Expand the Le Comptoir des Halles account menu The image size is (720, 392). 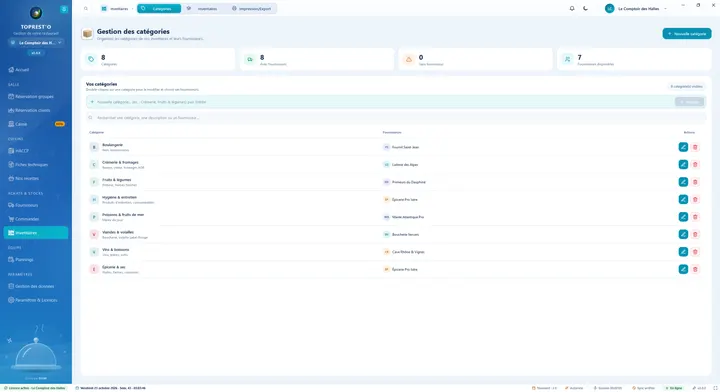665,8
